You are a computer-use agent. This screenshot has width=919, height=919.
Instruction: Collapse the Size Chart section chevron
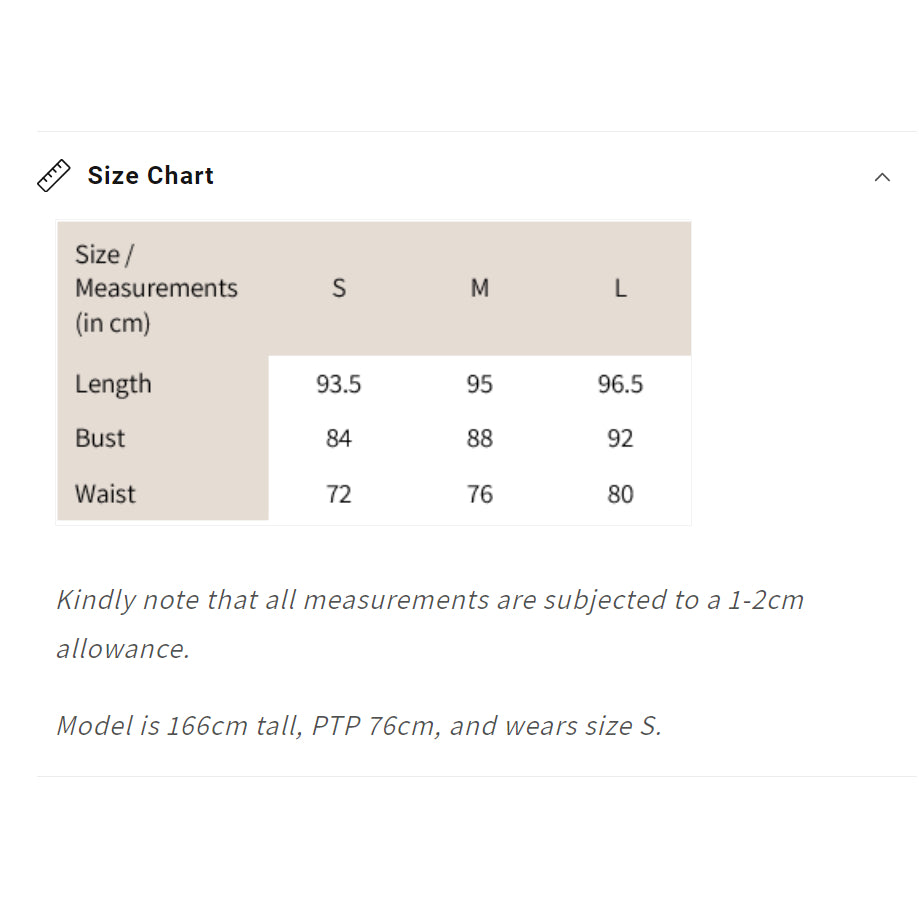tap(882, 177)
